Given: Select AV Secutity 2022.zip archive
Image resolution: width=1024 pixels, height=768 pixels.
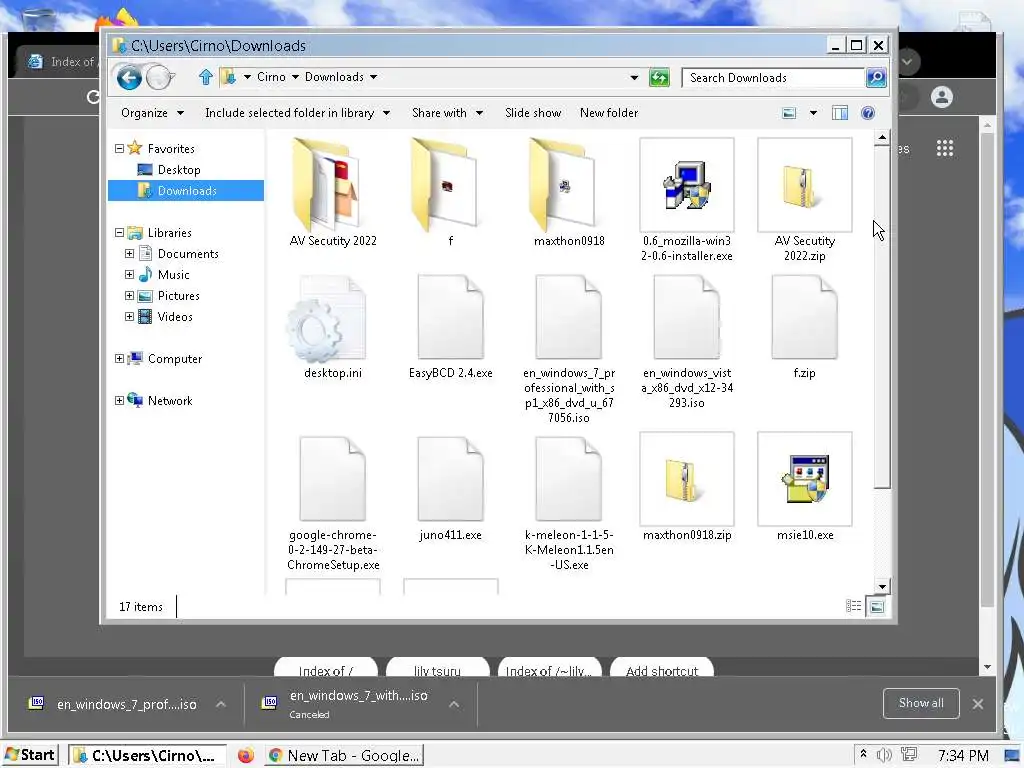Looking at the screenshot, I should [x=804, y=200].
